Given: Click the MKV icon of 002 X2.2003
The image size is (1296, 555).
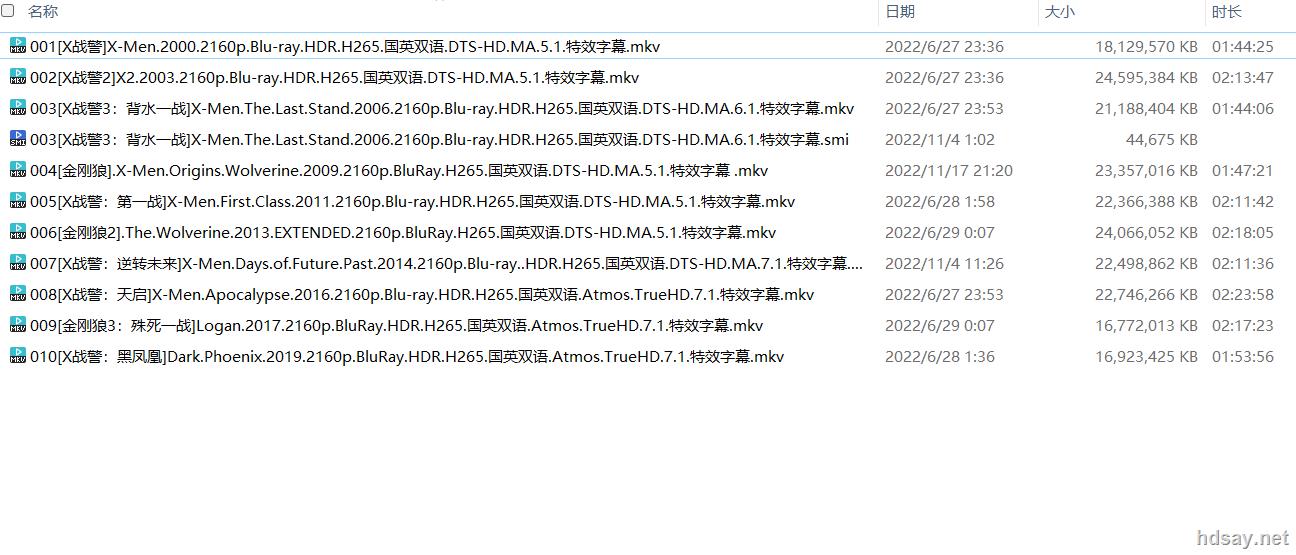Looking at the screenshot, I should click(18, 77).
